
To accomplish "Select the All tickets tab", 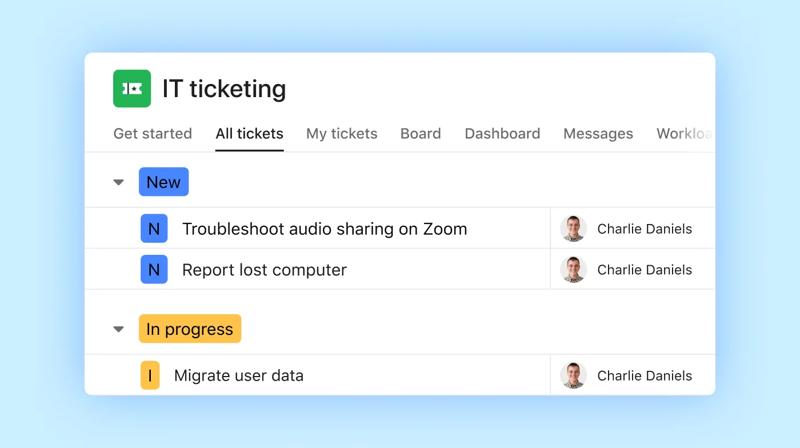I will coord(249,134).
